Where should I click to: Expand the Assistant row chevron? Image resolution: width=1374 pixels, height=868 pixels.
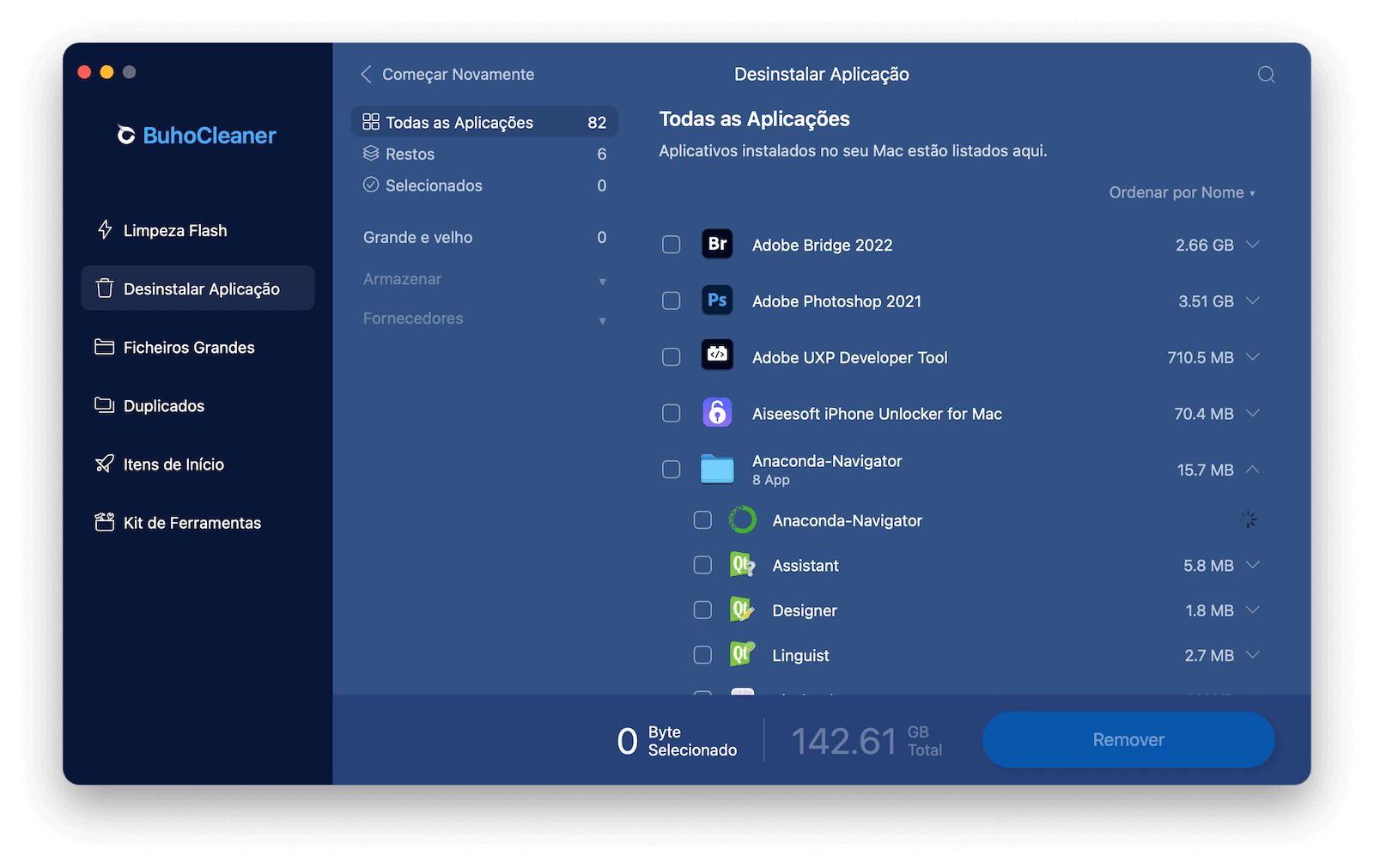pos(1253,565)
